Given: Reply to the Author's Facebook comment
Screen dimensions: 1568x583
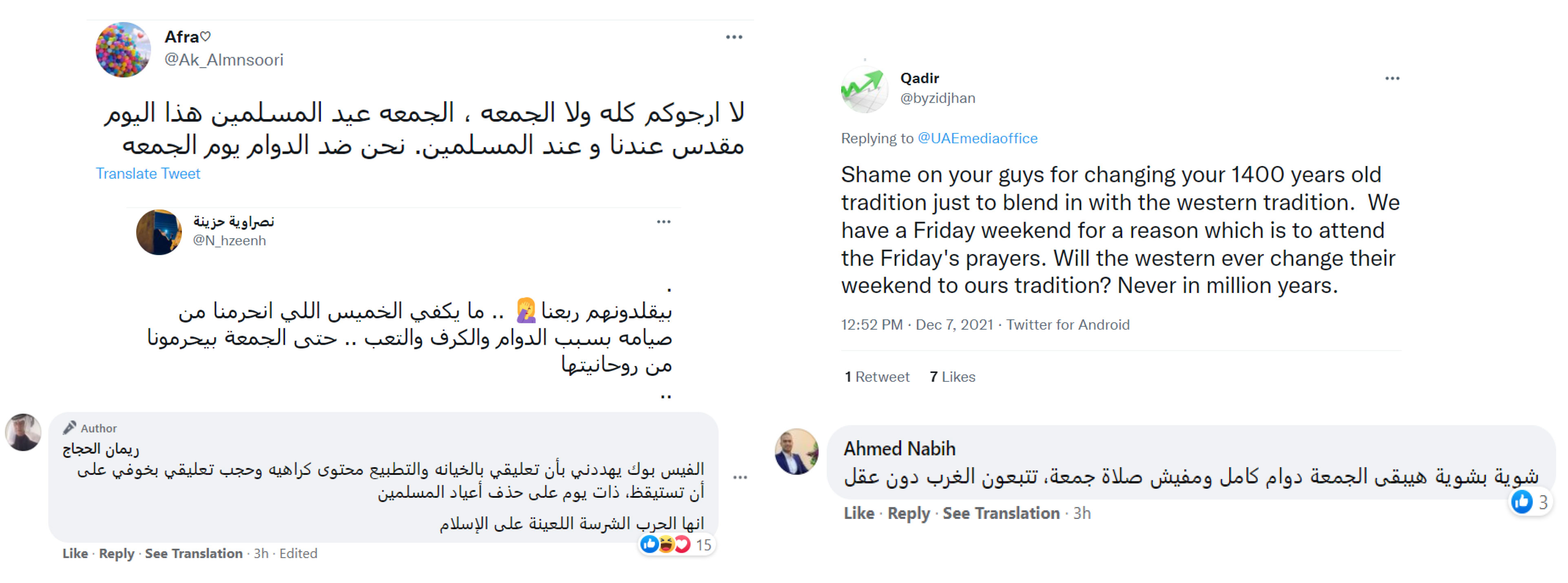Looking at the screenshot, I should tap(116, 553).
